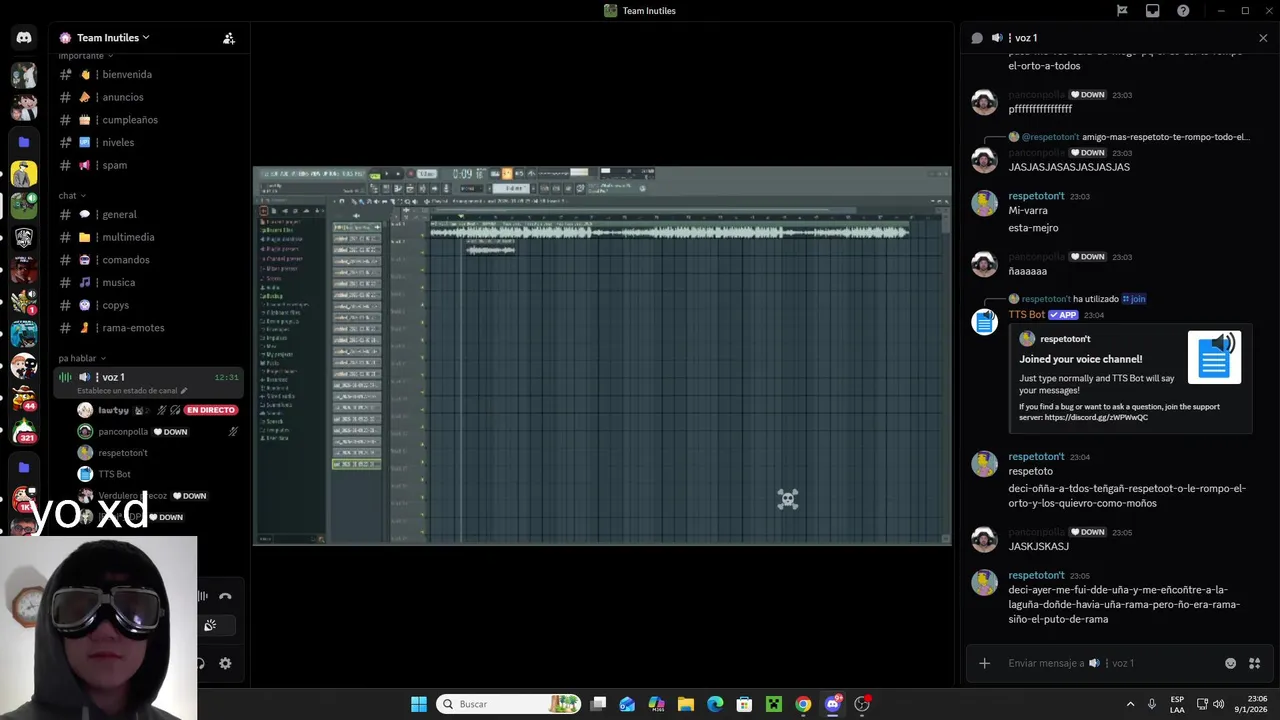1280x720 pixels.
Task: Open the niveles channel
Action: tap(150, 142)
